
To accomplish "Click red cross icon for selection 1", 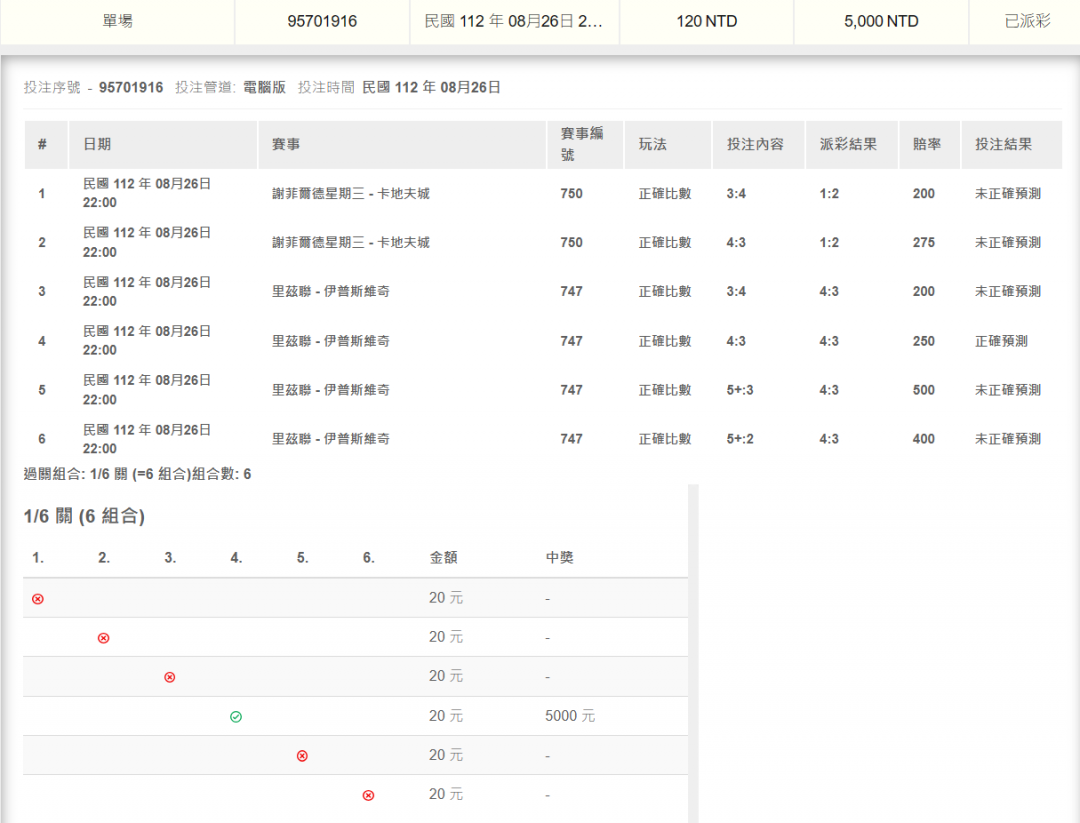I will pos(38,599).
